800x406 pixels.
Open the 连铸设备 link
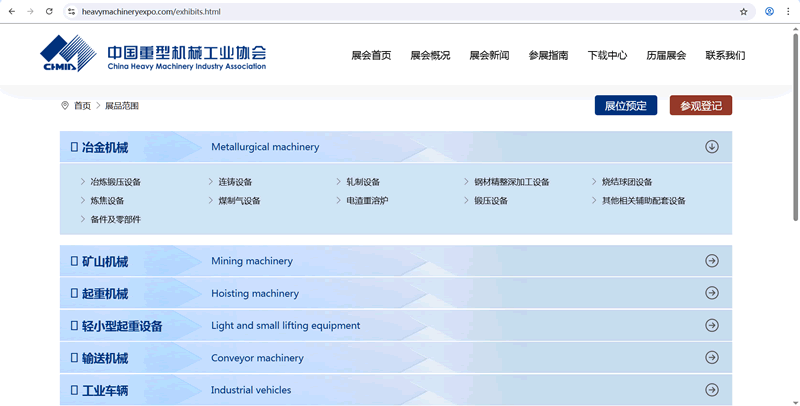(x=235, y=182)
